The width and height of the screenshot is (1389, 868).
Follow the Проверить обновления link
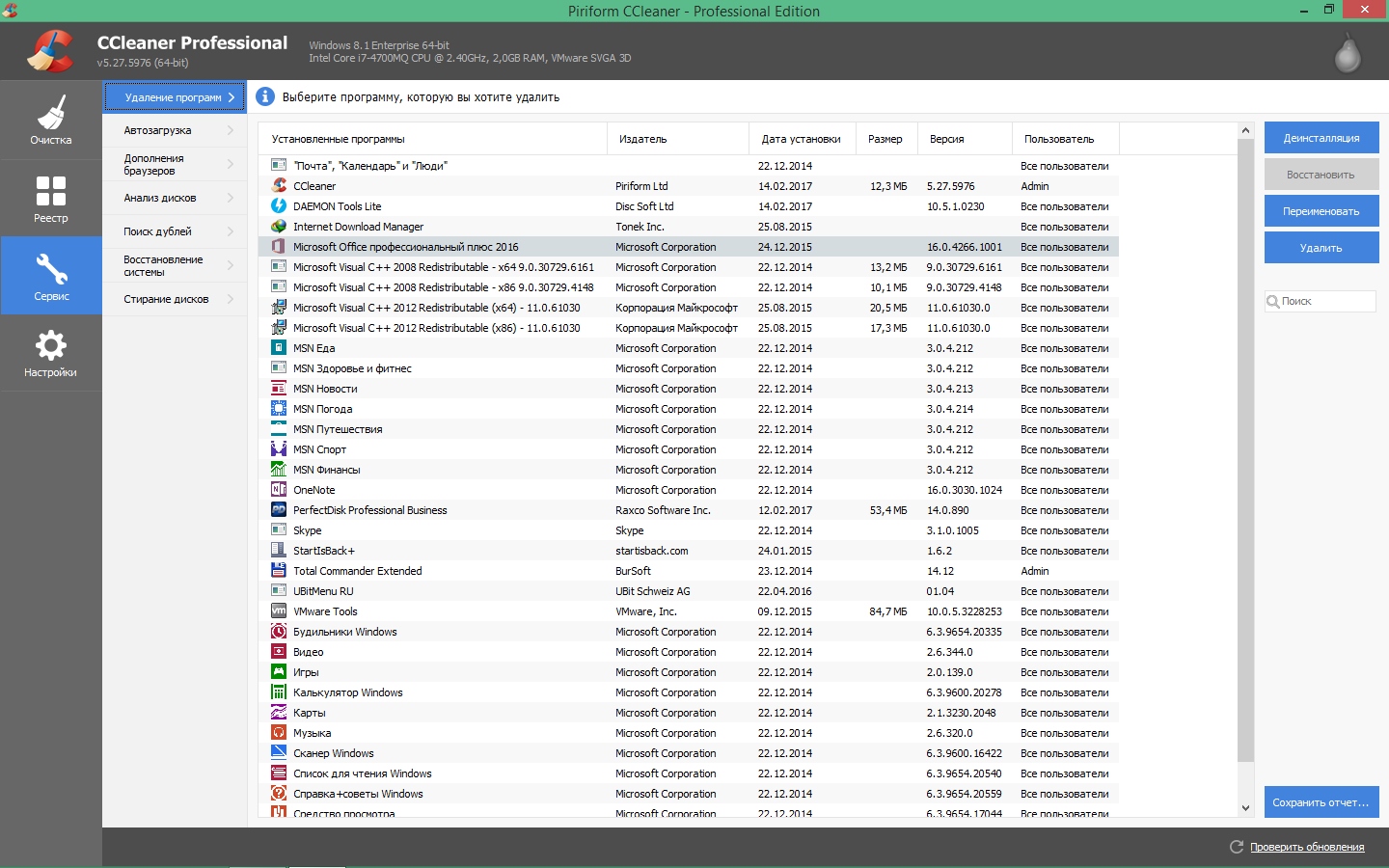[x=1307, y=847]
